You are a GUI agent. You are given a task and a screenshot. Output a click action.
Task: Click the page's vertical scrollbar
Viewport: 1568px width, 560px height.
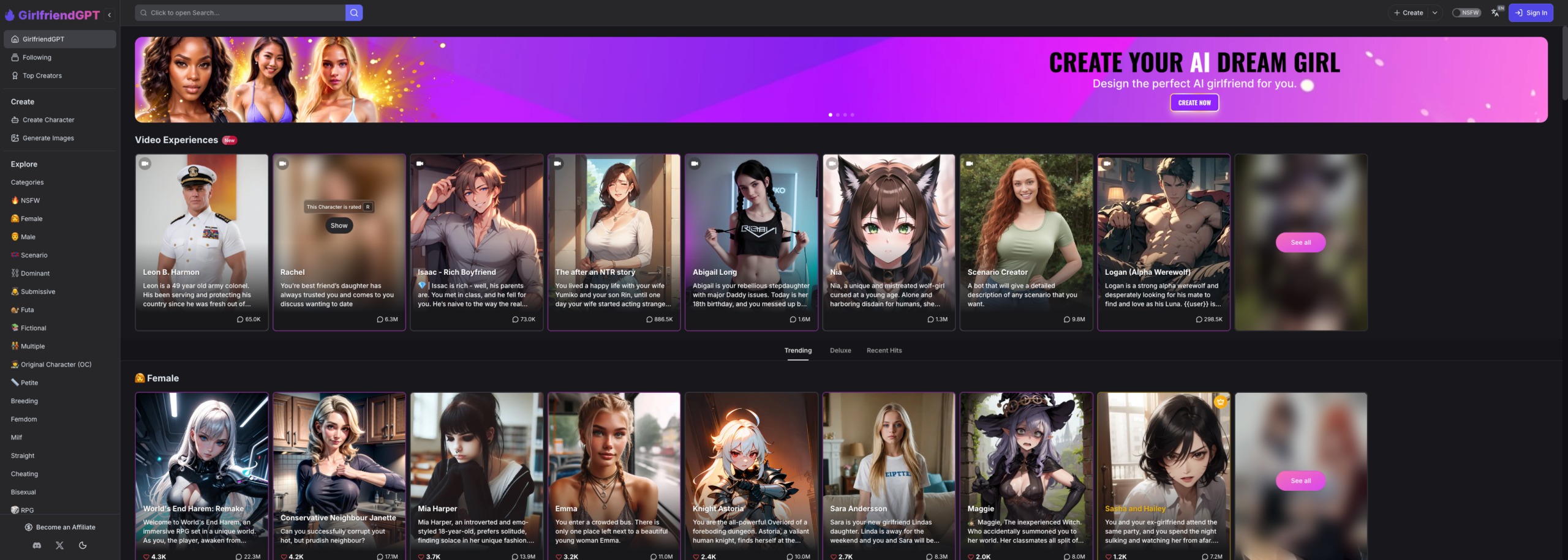[1564, 61]
